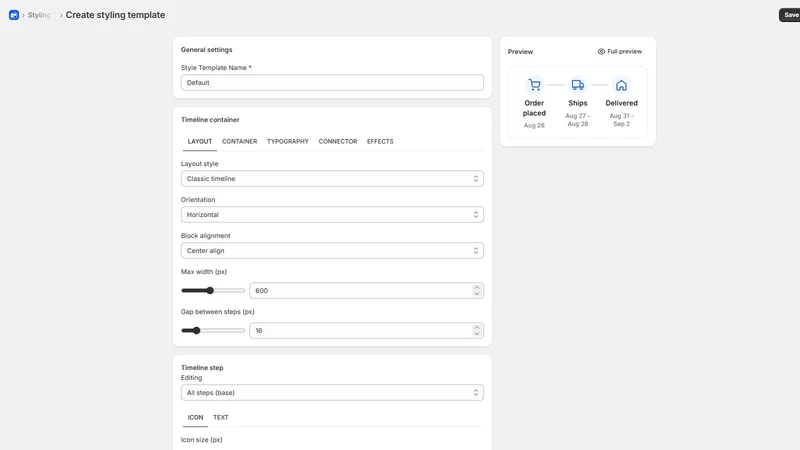The height and width of the screenshot is (450, 800).
Task: Click the 'Timeline container' heading
Action: pyautogui.click(x=210, y=119)
